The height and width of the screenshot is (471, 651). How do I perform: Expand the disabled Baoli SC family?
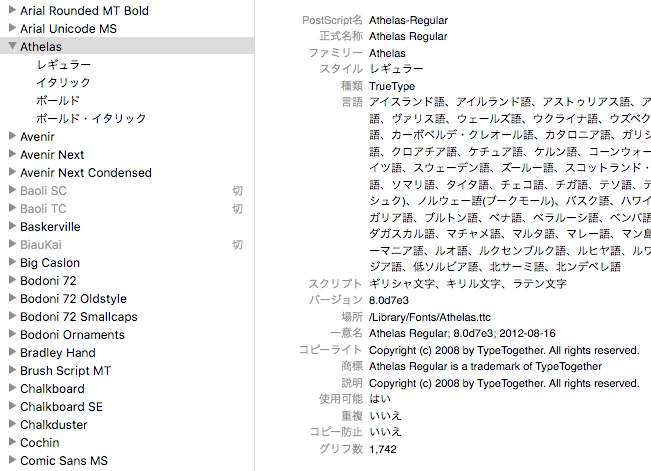(12, 190)
